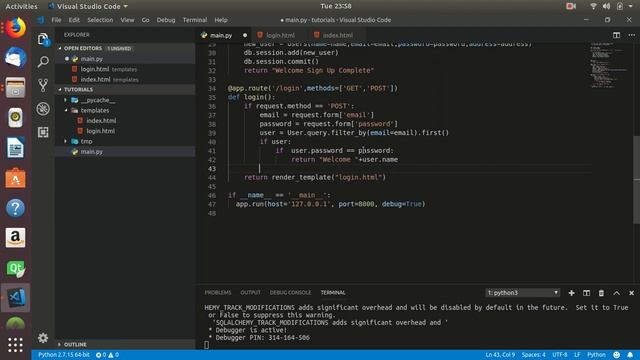This screenshot has width=640, height=360.
Task: Open Qt Creator from the dock
Action: pos(16,268)
